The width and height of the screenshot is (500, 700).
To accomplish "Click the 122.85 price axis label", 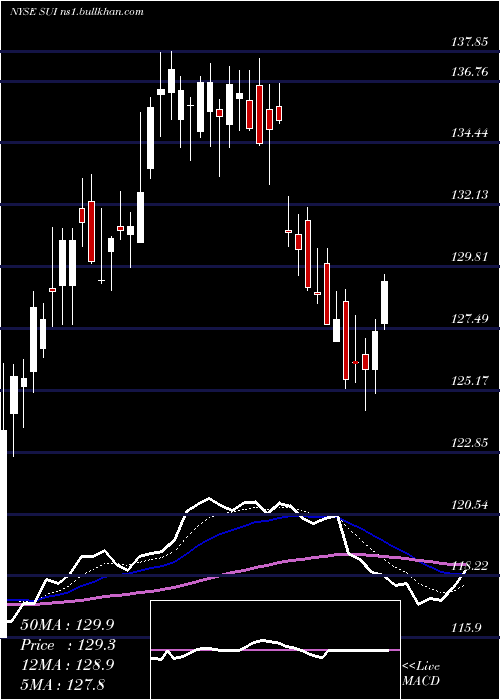I will [x=469, y=443].
